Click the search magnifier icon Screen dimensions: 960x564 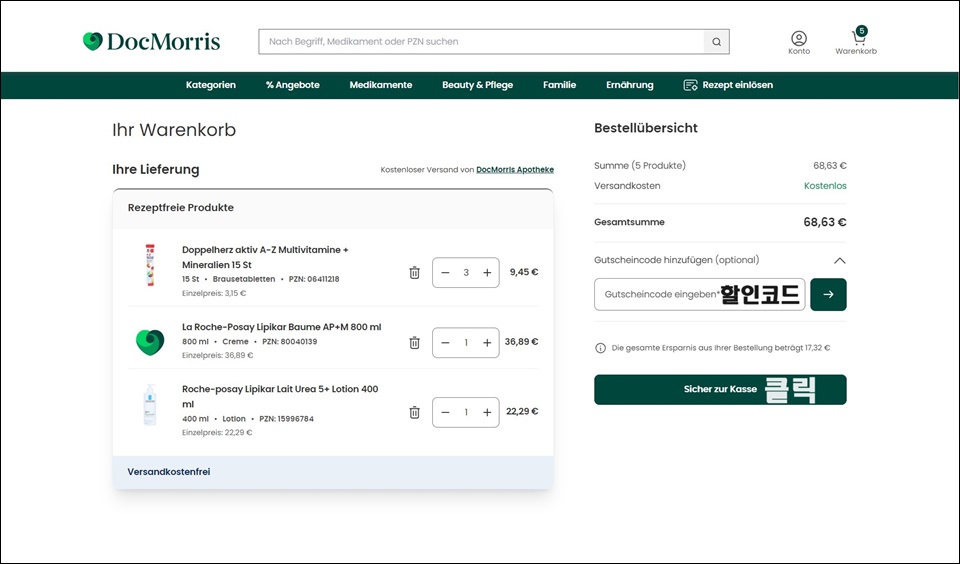click(x=716, y=42)
